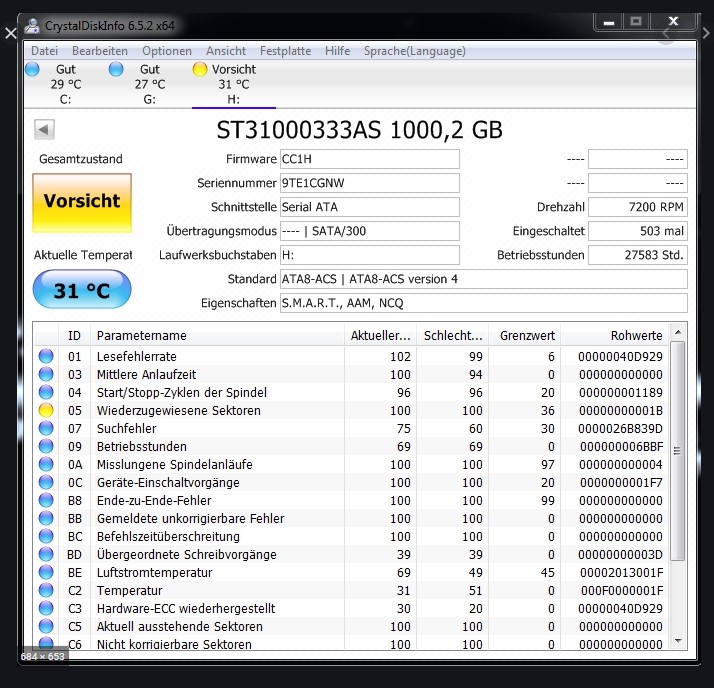The image size is (714, 688).
Task: Click the previous disk arrow button
Action: pos(44,129)
